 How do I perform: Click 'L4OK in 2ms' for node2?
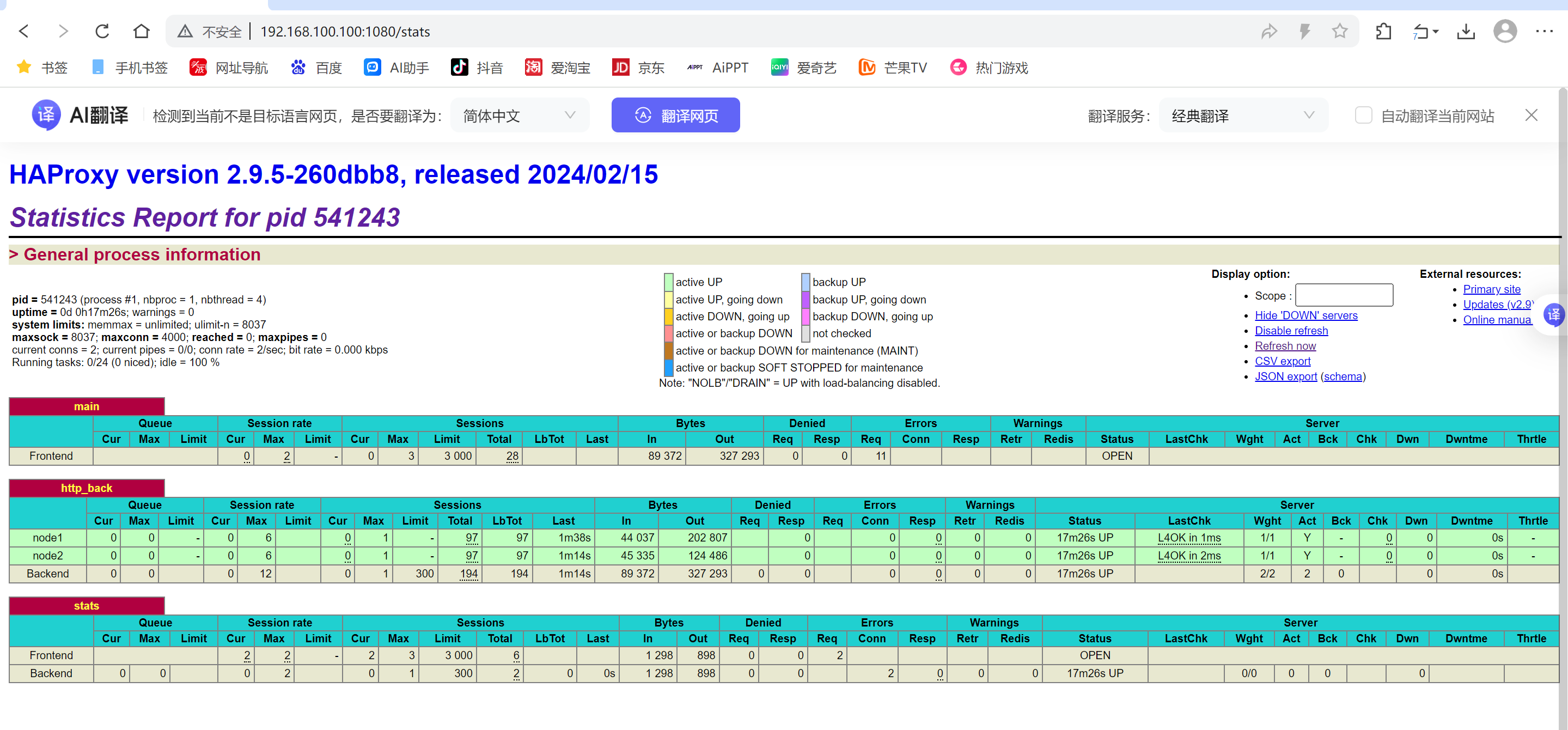pos(1189,555)
